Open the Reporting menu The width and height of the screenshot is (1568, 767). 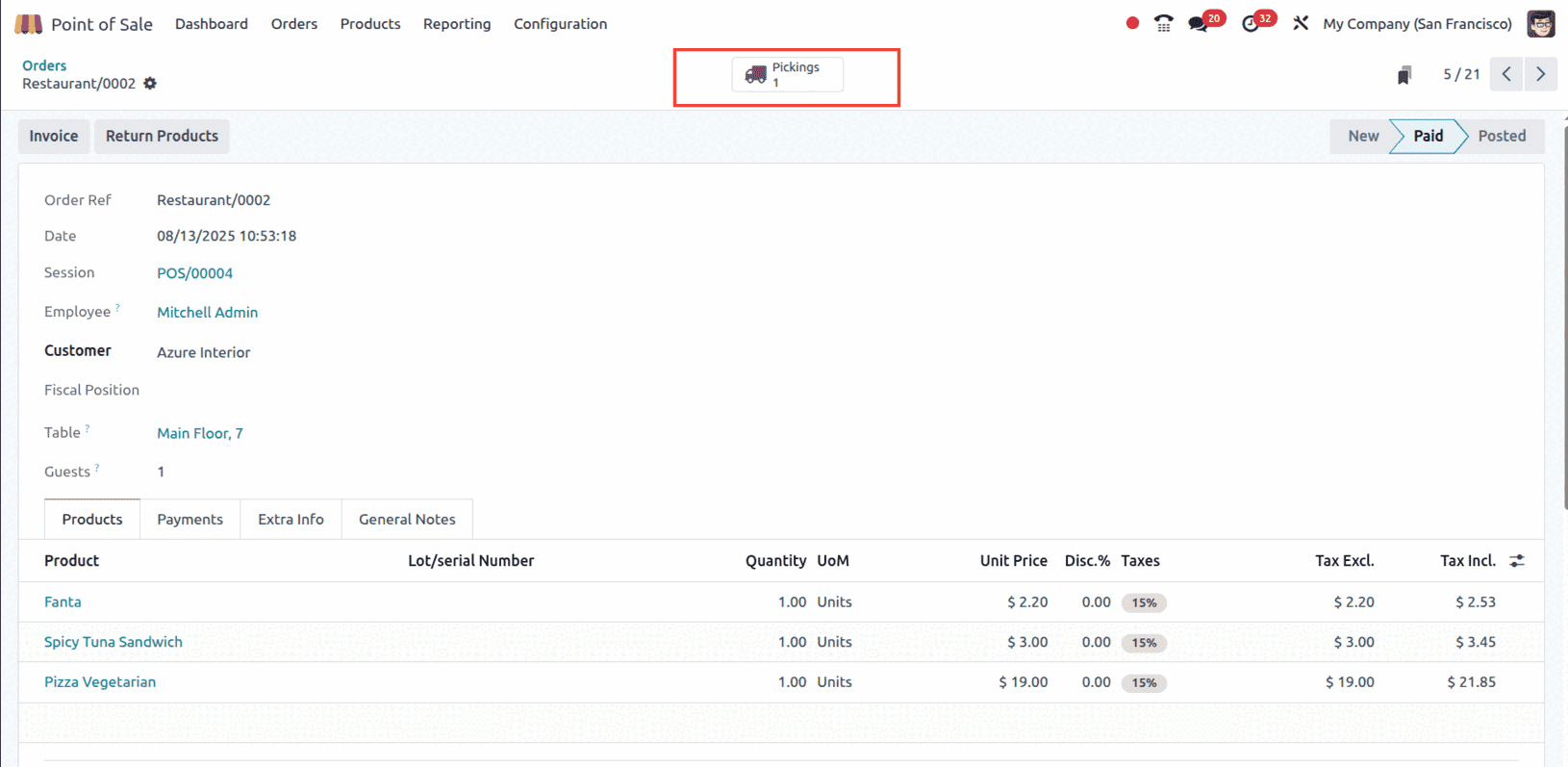pyautogui.click(x=456, y=24)
